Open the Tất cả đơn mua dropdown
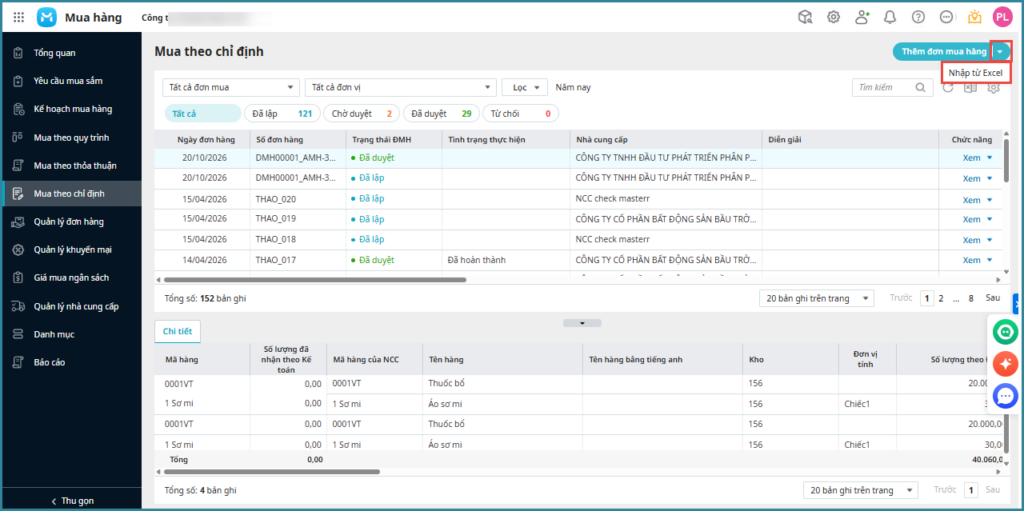1024x511 pixels. point(231,87)
